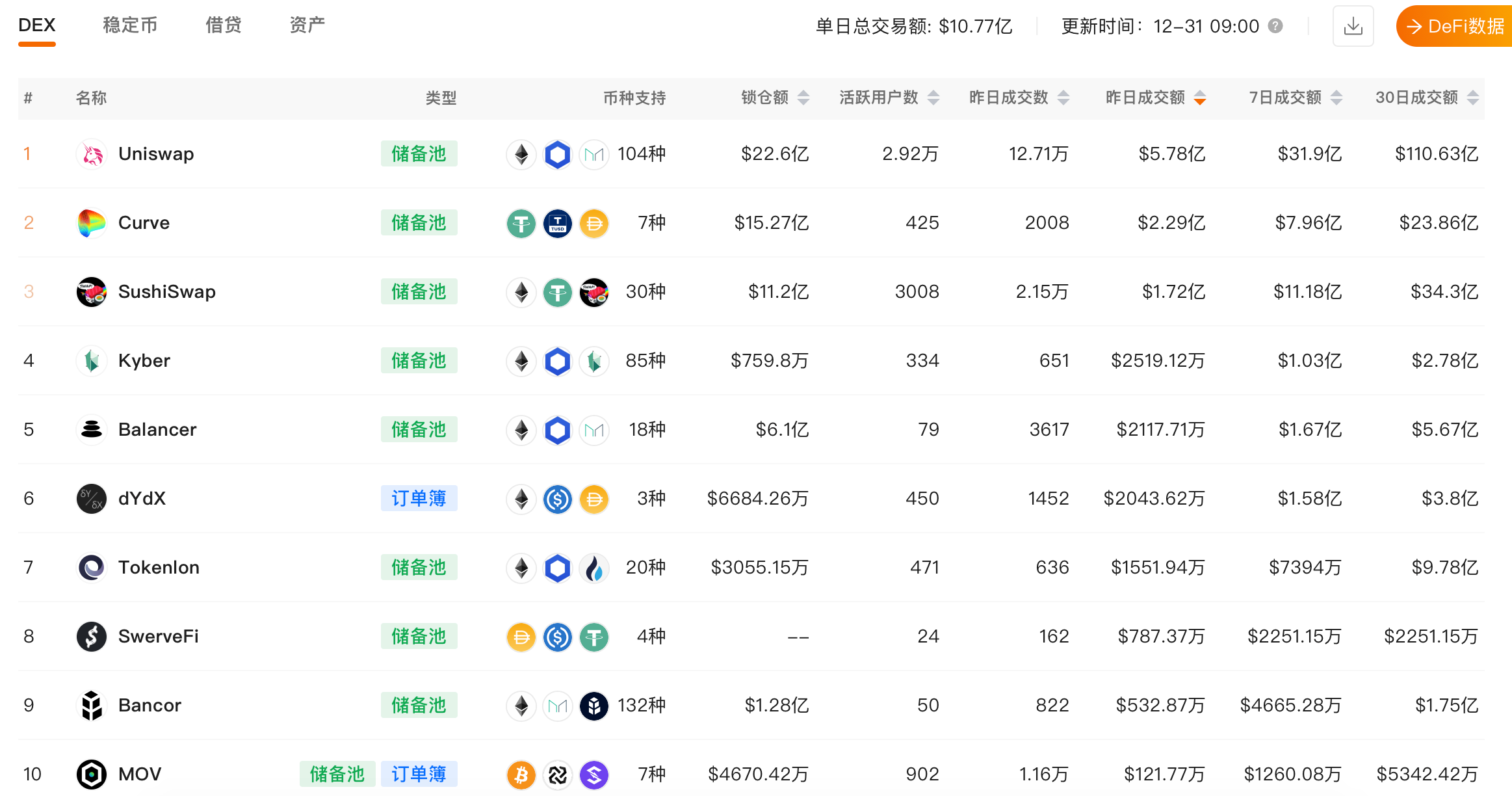1512x796 pixels.
Task: Click the dYdX logo
Action: click(92, 499)
